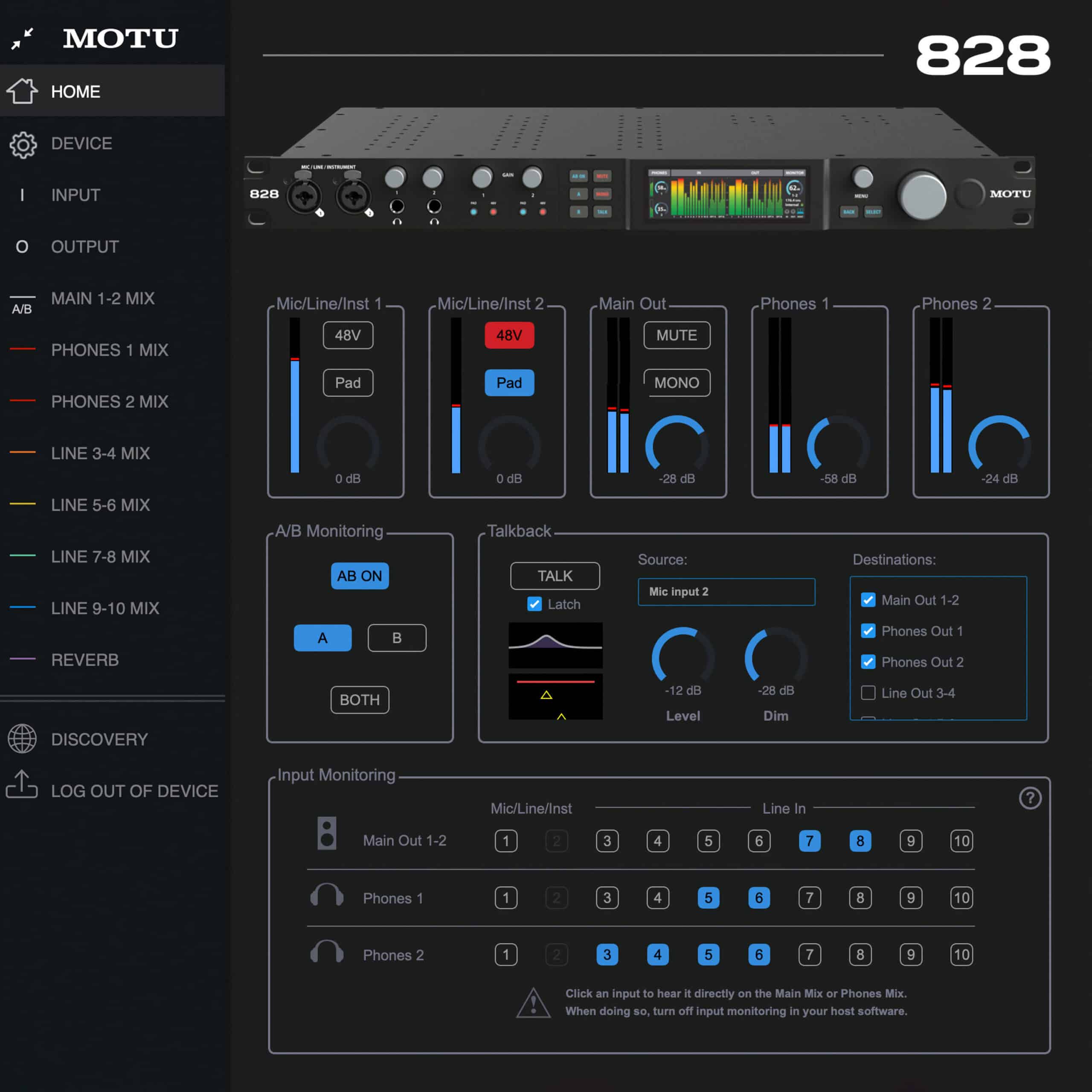This screenshot has width=1092, height=1092.
Task: Click the warning triangle icon in Input Monitoring
Action: click(x=533, y=1003)
